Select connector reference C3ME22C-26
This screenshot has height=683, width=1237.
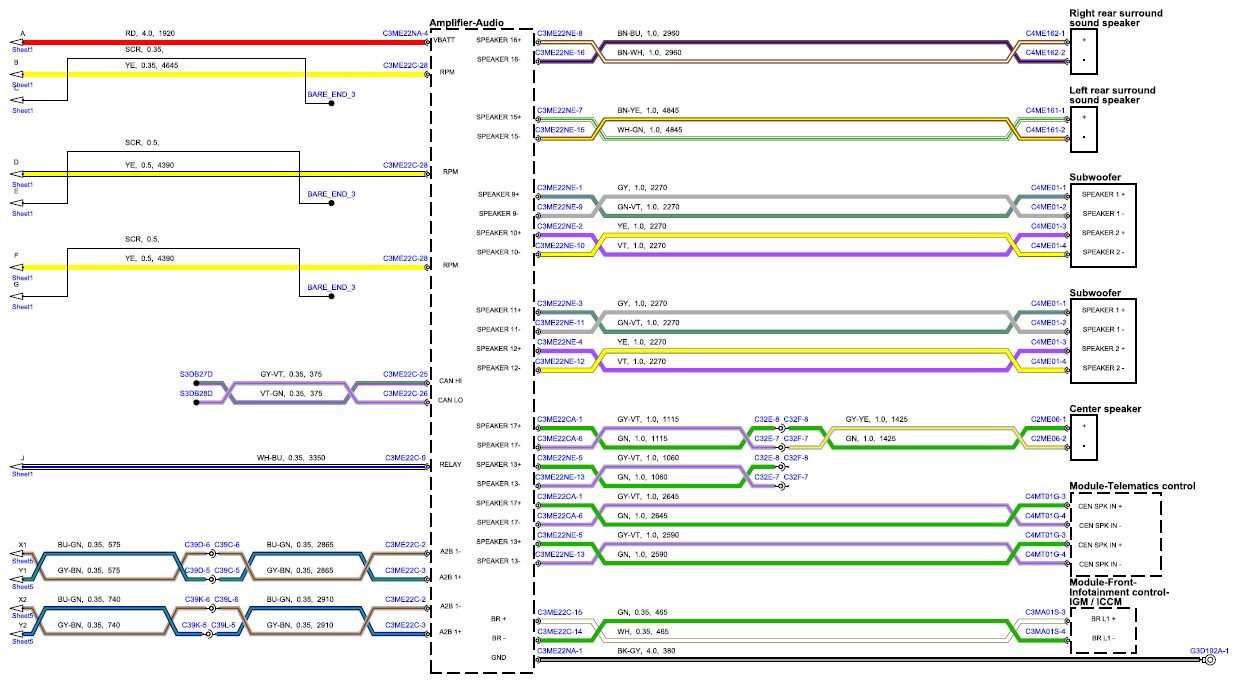[405, 393]
